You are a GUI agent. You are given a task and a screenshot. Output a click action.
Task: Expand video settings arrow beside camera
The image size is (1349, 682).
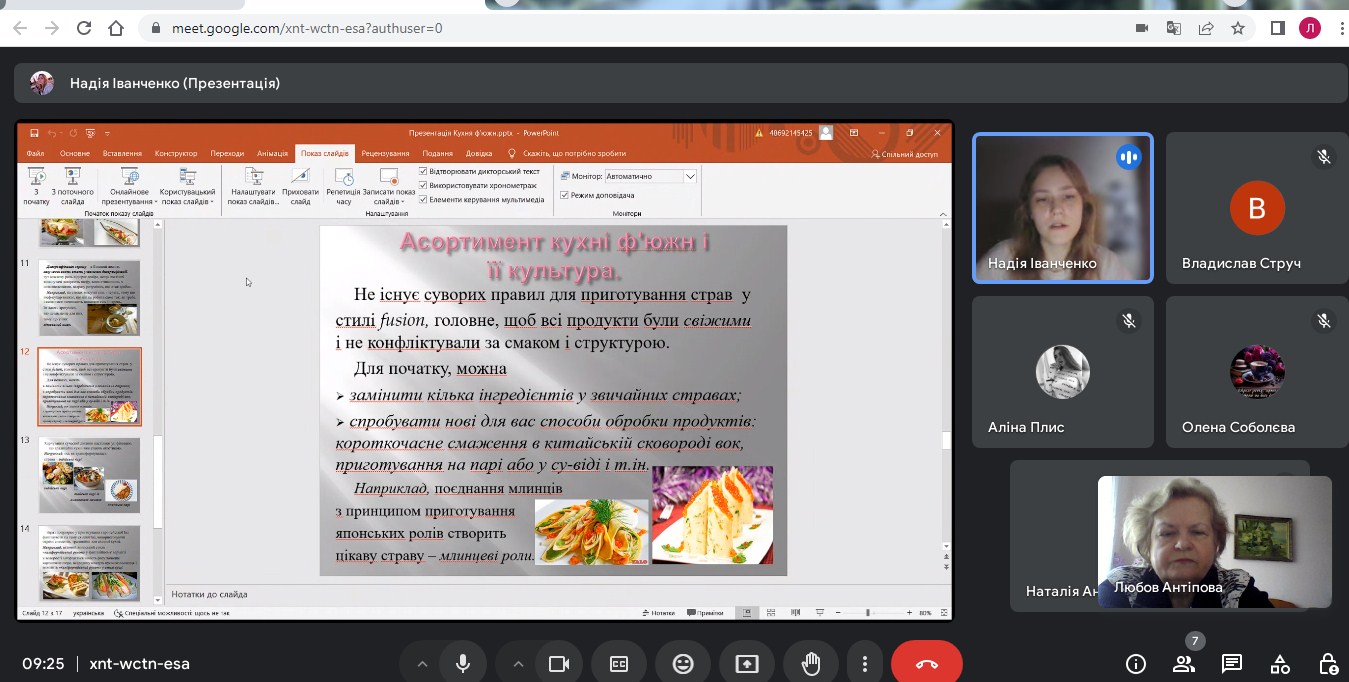[518, 664]
